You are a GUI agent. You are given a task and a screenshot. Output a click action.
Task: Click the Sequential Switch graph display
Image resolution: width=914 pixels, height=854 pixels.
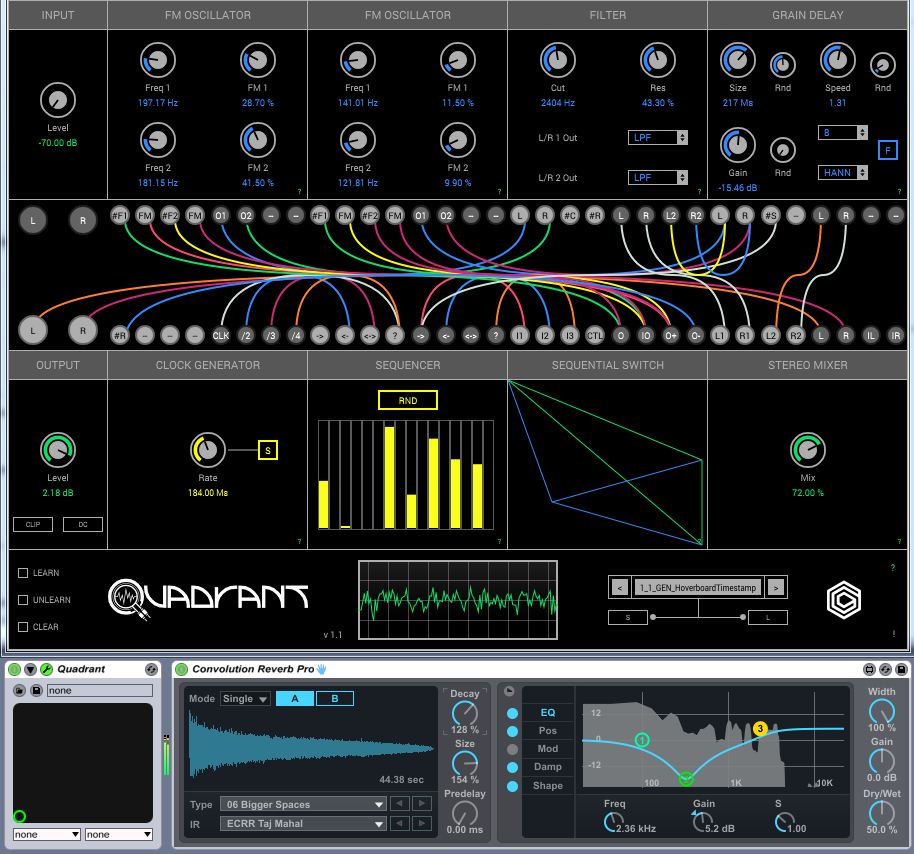[606, 463]
